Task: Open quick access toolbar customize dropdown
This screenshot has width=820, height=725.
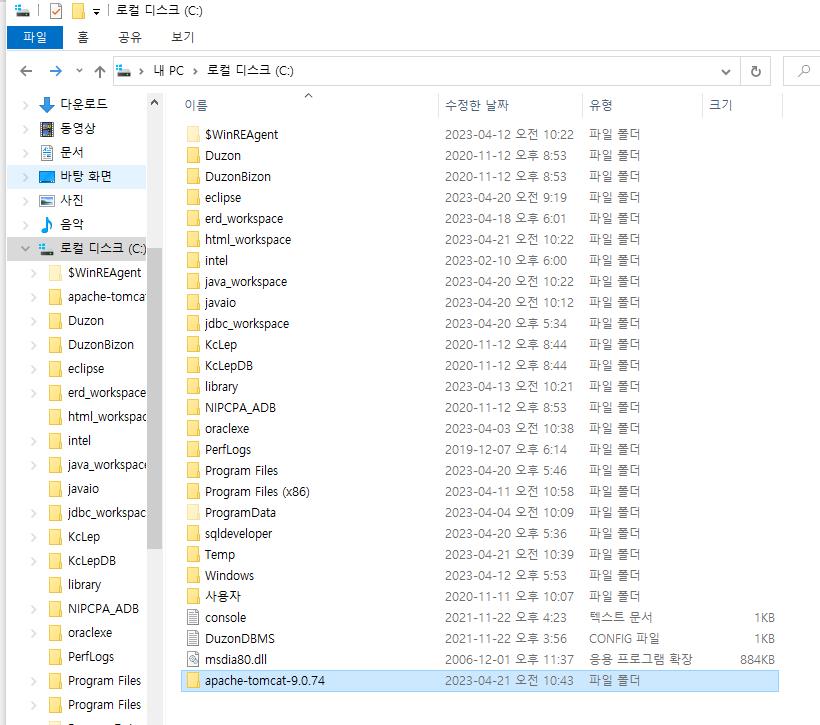Action: point(96,12)
